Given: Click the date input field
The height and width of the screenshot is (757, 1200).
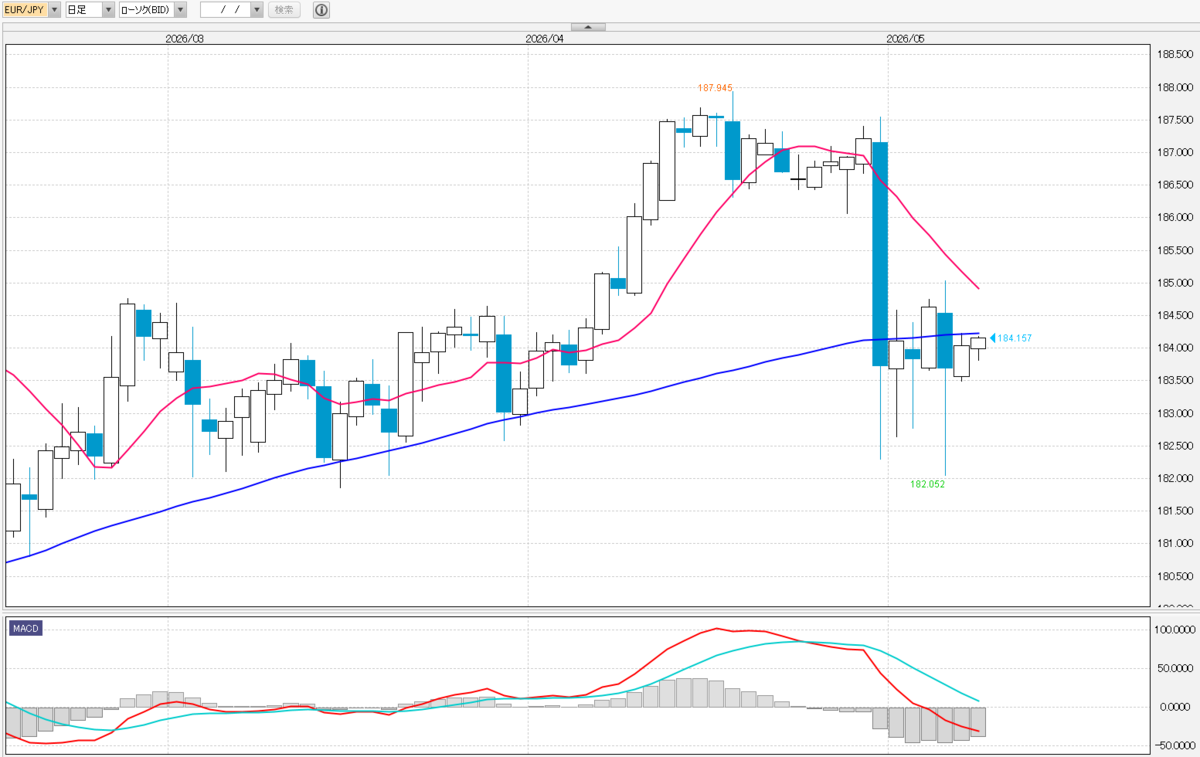Looking at the screenshot, I should (225, 10).
